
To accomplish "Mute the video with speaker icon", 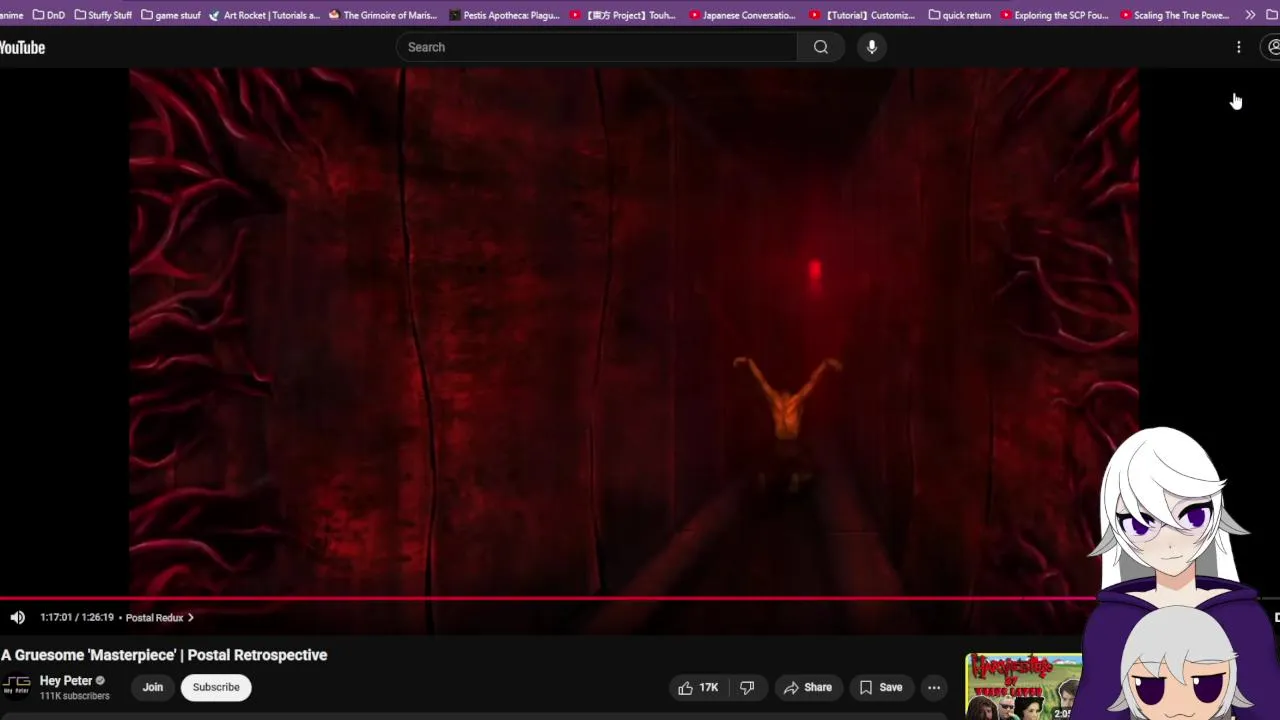I will tap(17, 617).
